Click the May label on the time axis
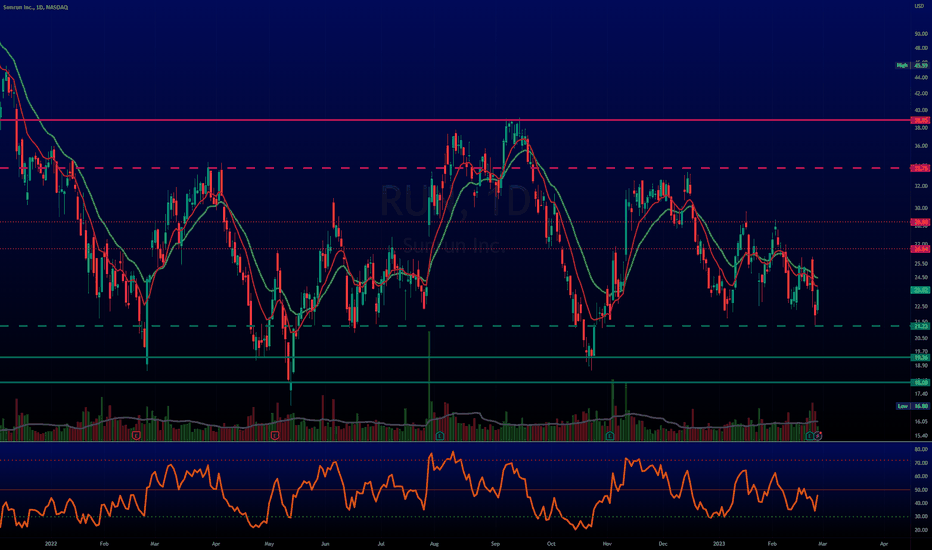 click(269, 543)
